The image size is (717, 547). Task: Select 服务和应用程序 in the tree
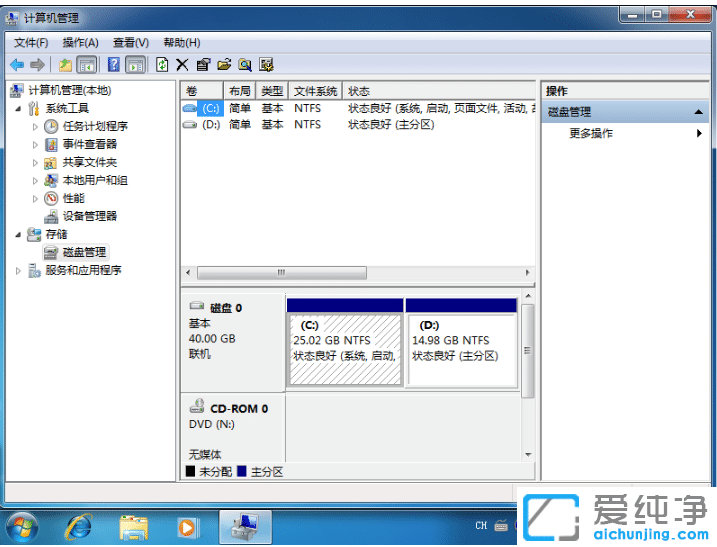(x=83, y=270)
